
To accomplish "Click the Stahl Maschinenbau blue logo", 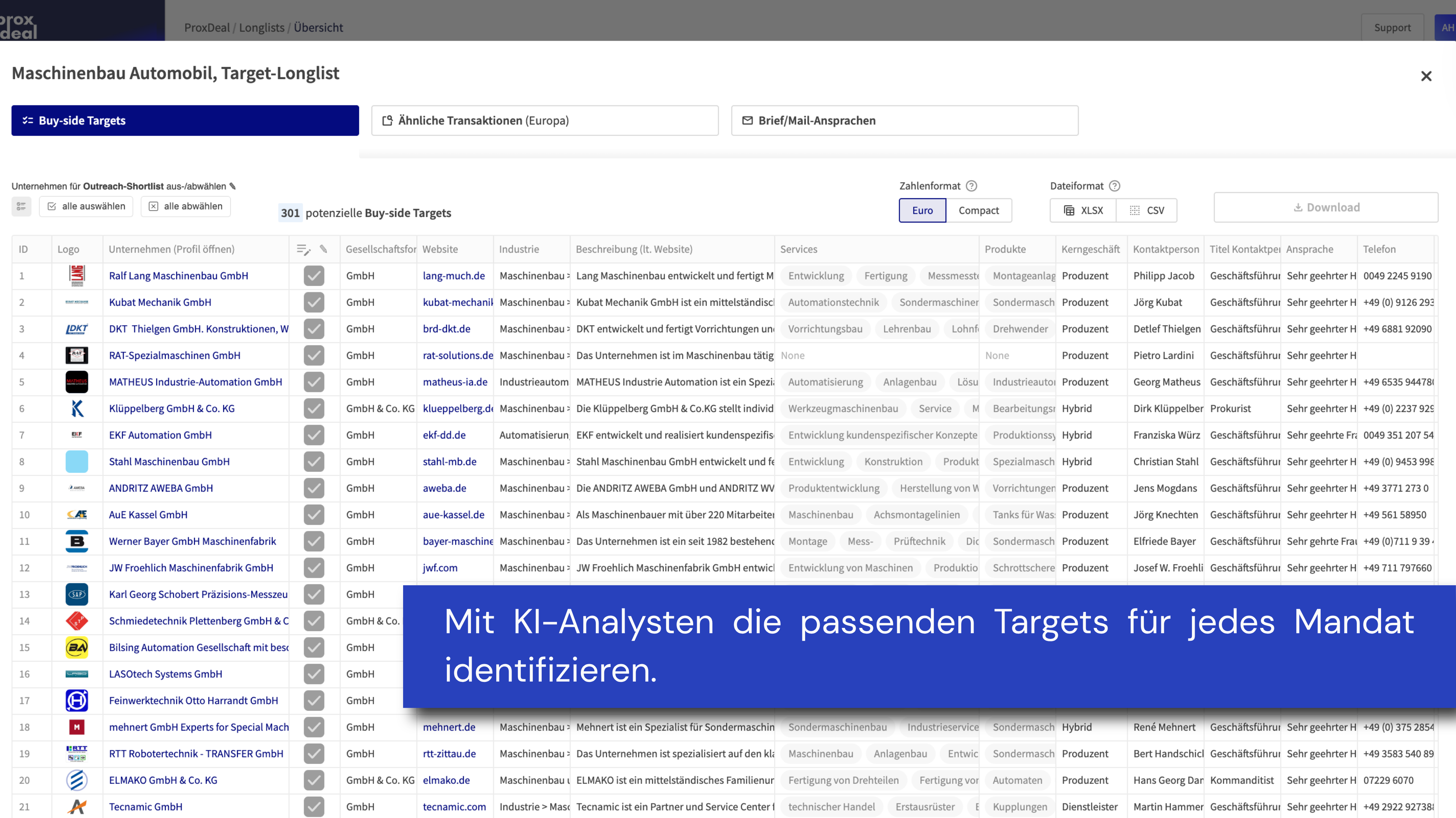I will tap(77, 462).
